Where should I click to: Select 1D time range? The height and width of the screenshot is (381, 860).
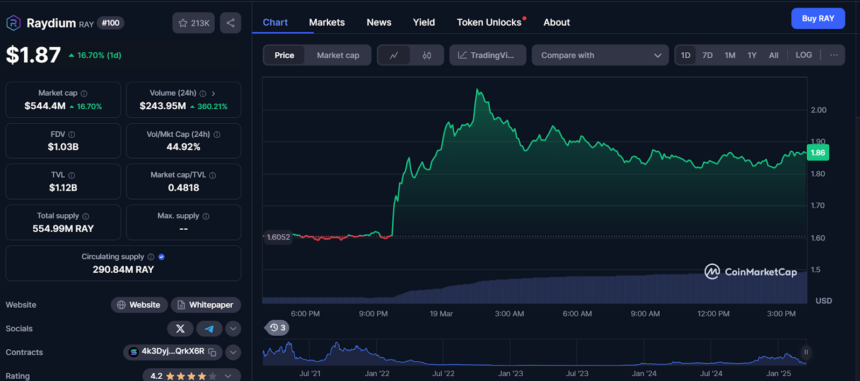pyautogui.click(x=686, y=55)
